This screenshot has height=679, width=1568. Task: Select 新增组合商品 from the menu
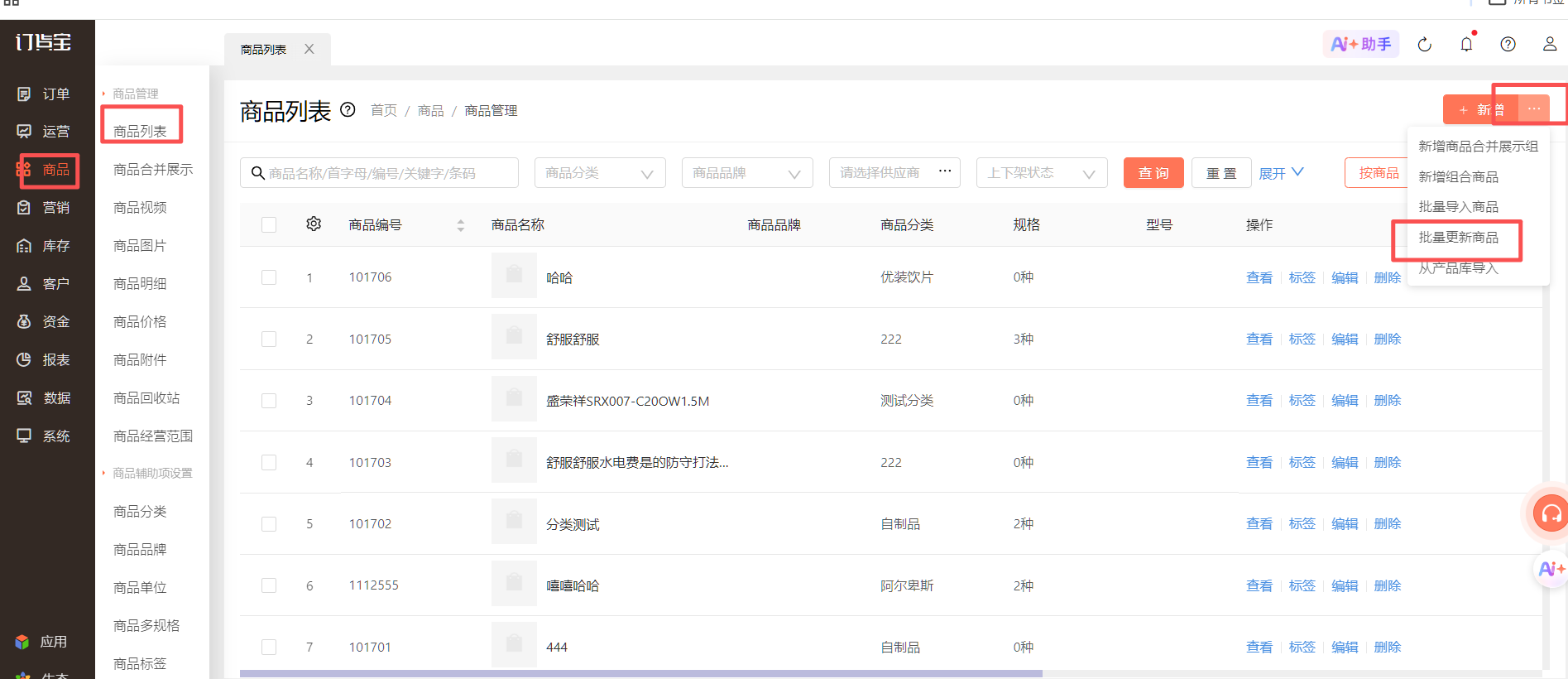click(1459, 177)
